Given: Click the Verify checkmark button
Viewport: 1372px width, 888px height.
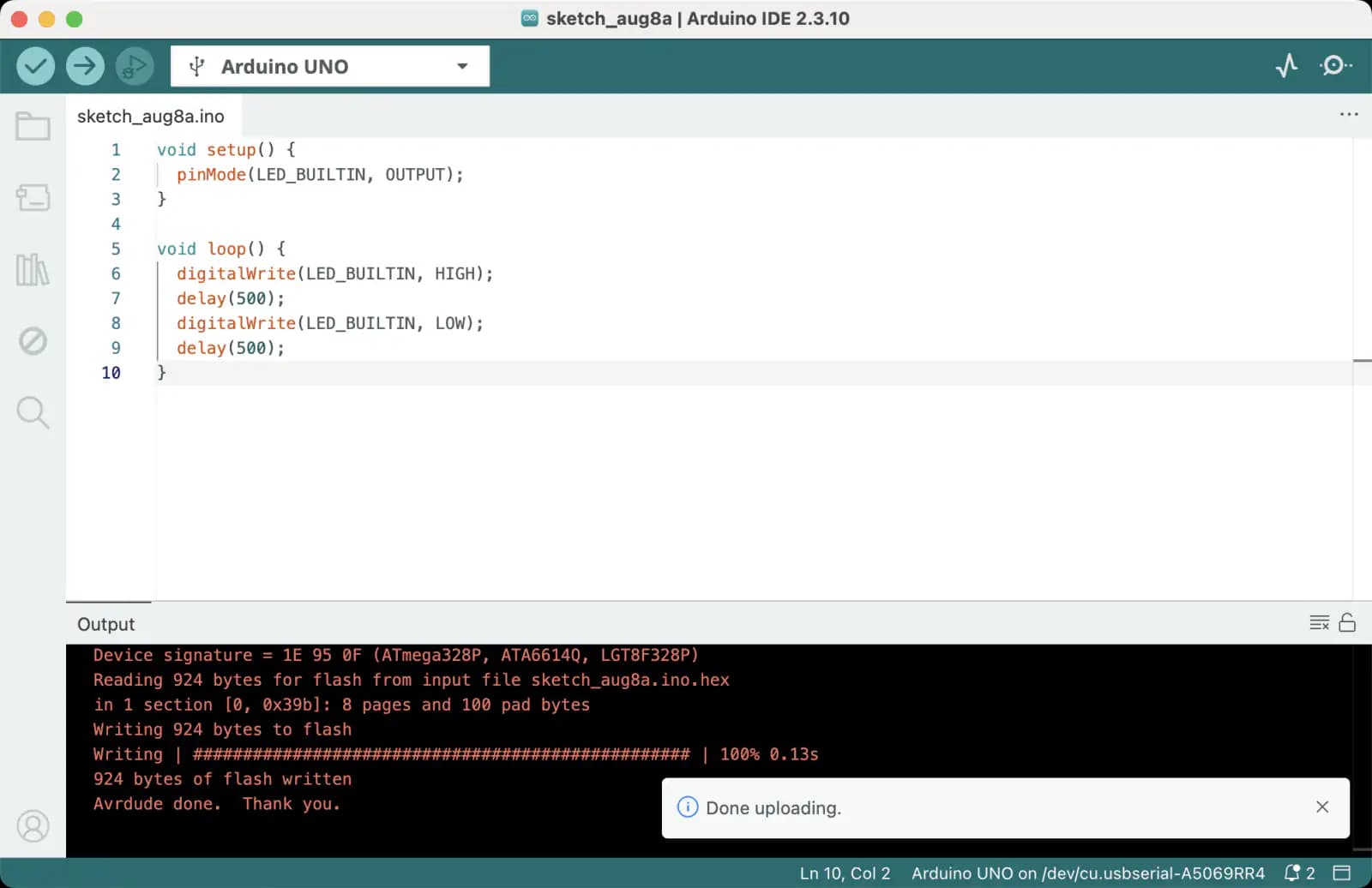Looking at the screenshot, I should [x=36, y=66].
